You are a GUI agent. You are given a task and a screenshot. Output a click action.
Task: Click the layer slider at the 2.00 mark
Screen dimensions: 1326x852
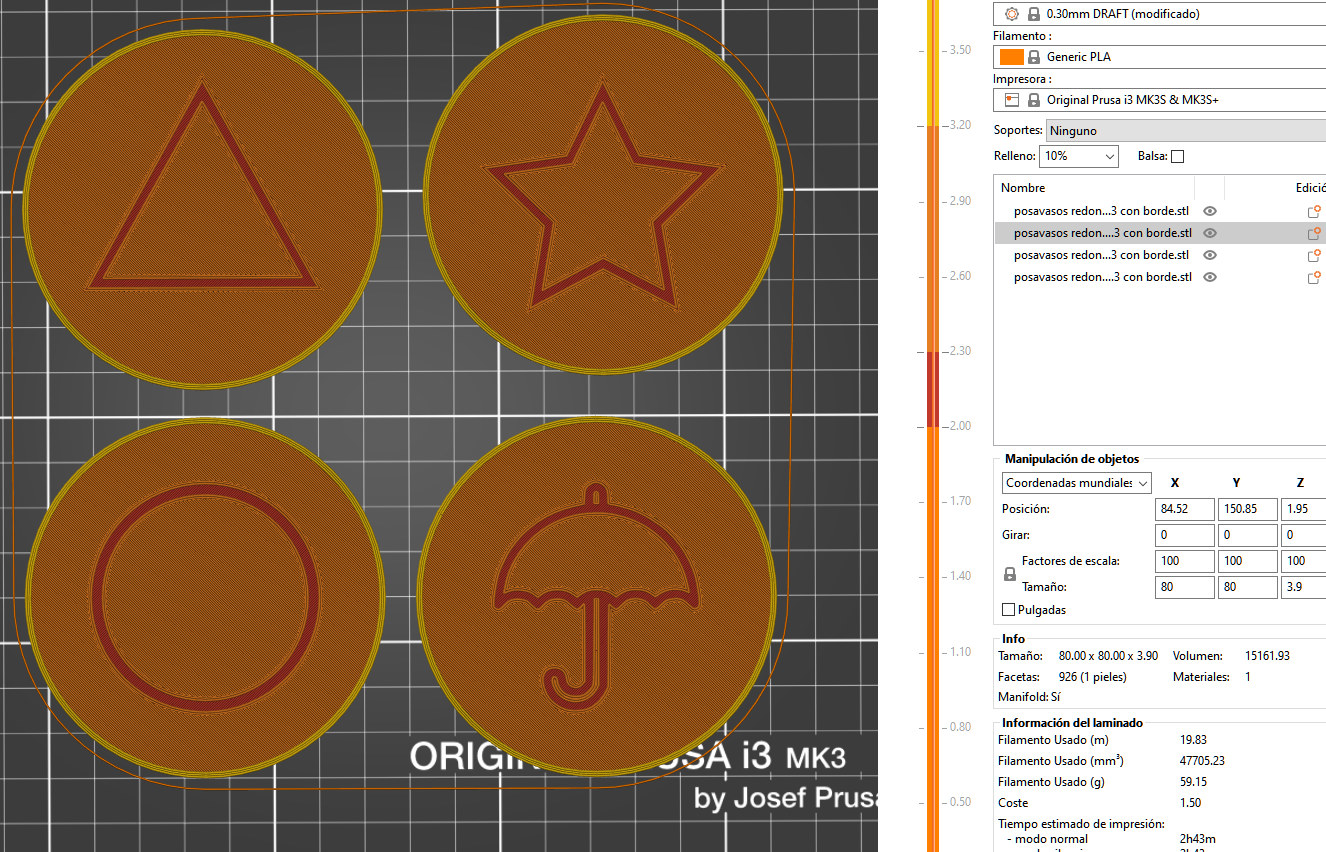pos(932,426)
